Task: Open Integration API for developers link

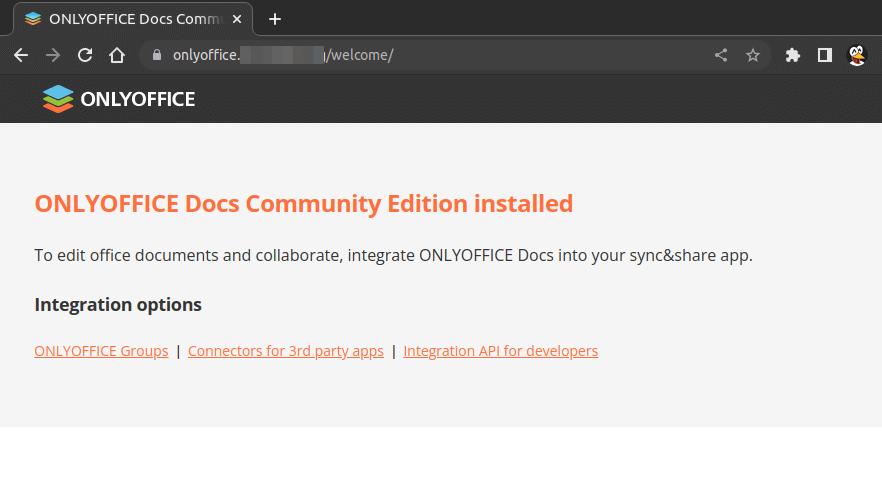Action: point(500,351)
